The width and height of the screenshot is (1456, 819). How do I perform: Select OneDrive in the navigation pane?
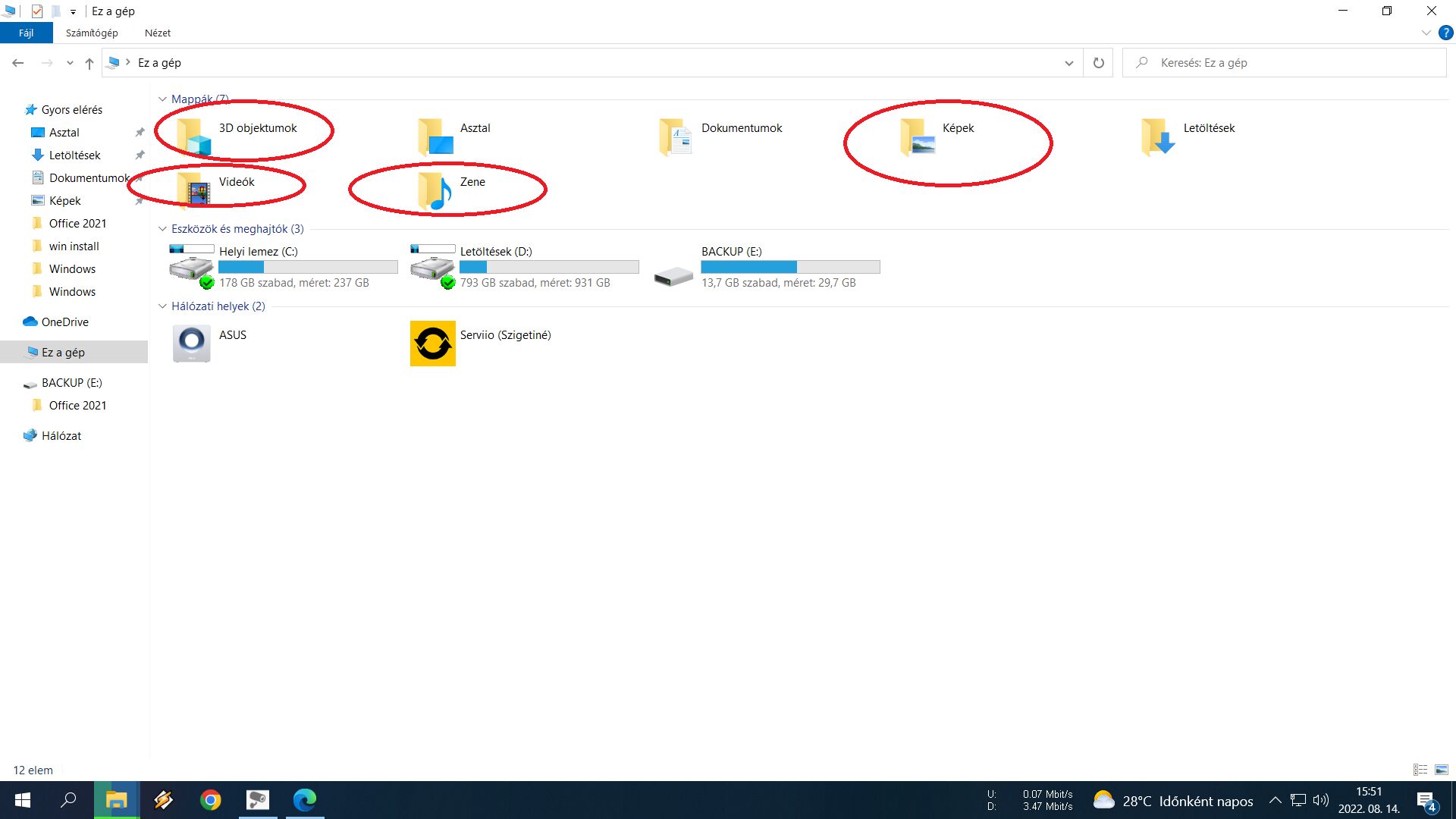point(64,322)
